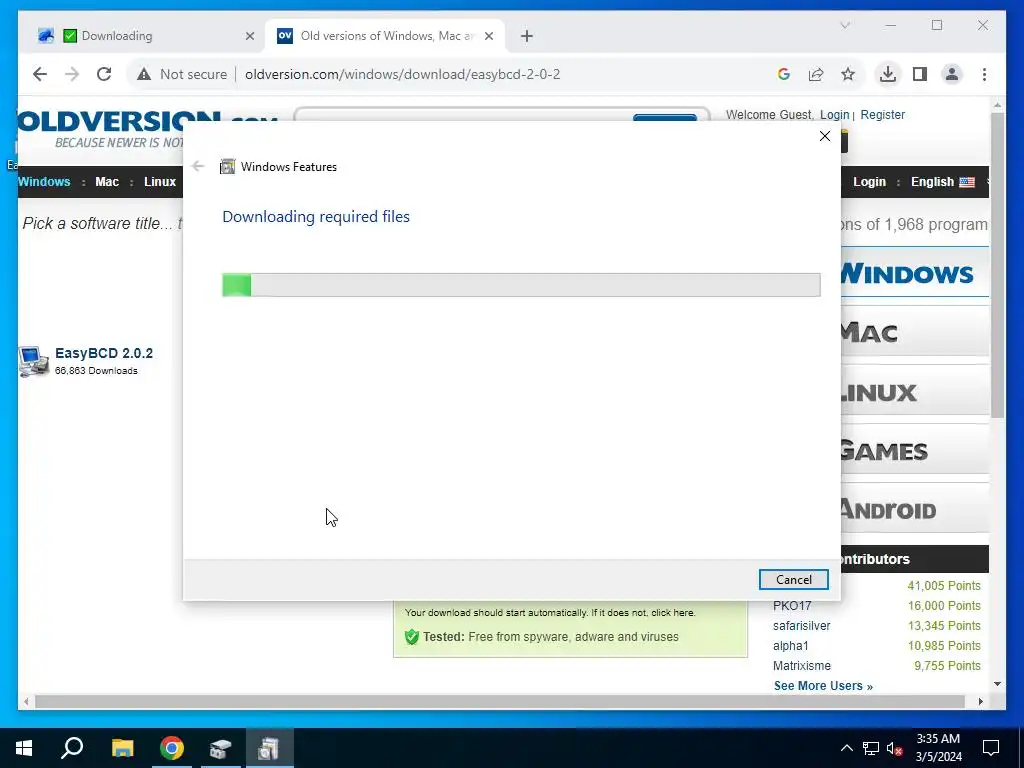Image resolution: width=1024 pixels, height=768 pixels.
Task: Click the 41,005 Points value
Action: coord(944,586)
